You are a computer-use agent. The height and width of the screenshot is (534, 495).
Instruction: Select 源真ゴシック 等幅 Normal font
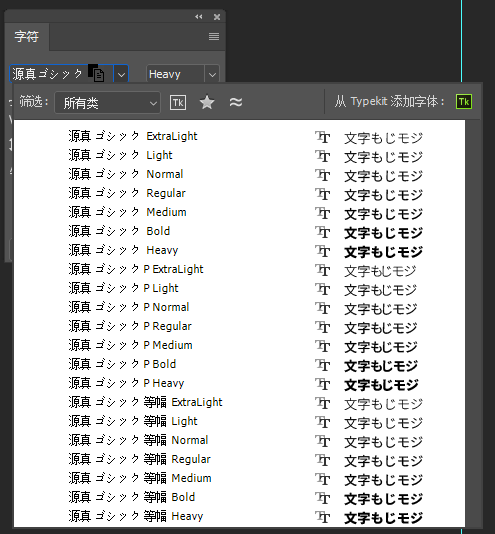point(239,440)
